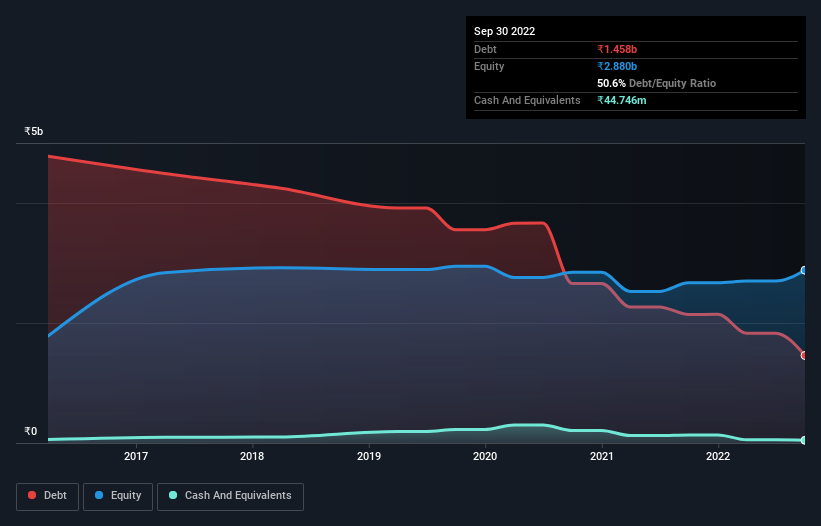Select the 2018 x-axis label
Image resolution: width=821 pixels, height=526 pixels.
252,456
